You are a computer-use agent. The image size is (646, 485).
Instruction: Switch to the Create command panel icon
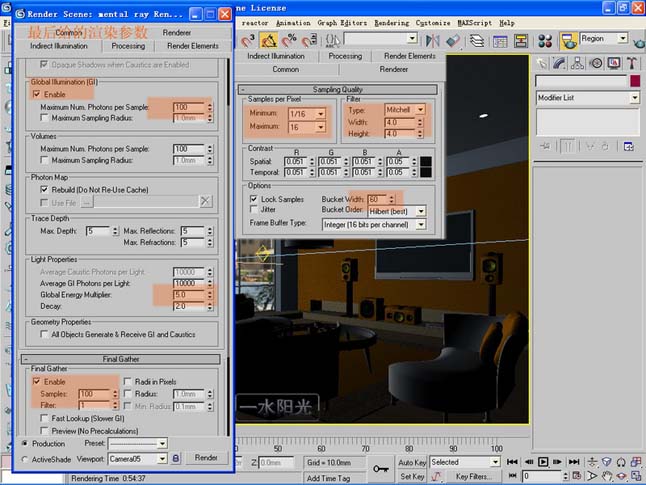tap(542, 63)
